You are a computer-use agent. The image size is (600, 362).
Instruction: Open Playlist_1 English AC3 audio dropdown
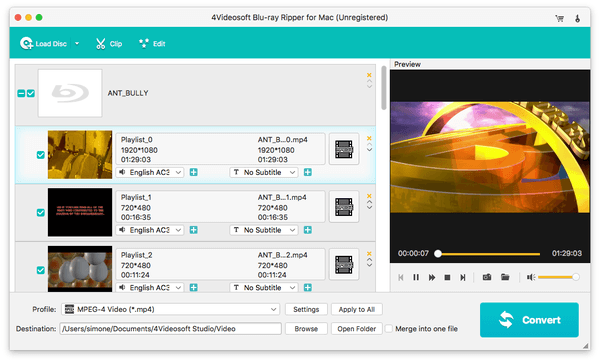coord(150,230)
